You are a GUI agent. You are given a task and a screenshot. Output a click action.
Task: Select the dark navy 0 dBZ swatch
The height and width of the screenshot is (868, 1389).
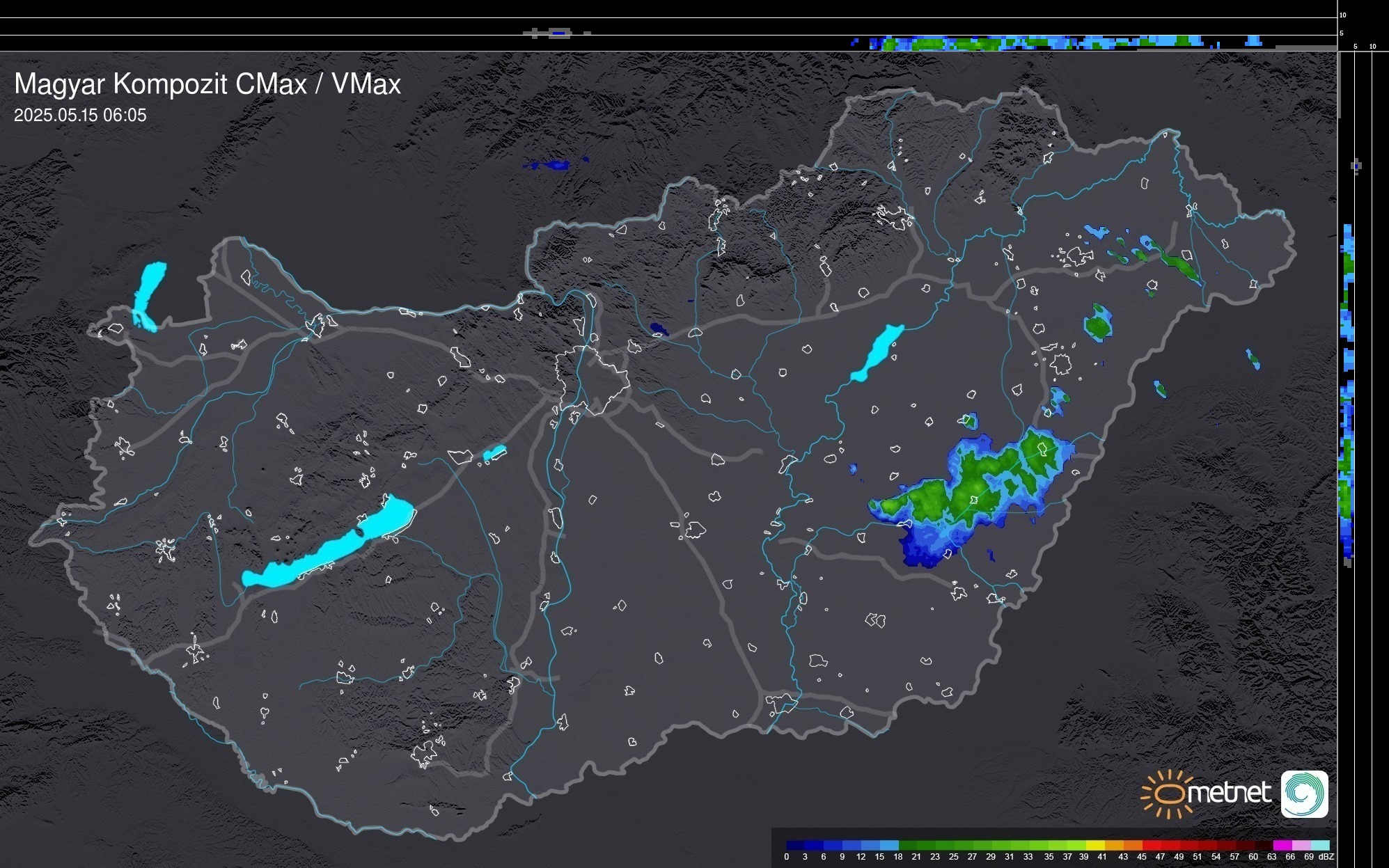795,845
